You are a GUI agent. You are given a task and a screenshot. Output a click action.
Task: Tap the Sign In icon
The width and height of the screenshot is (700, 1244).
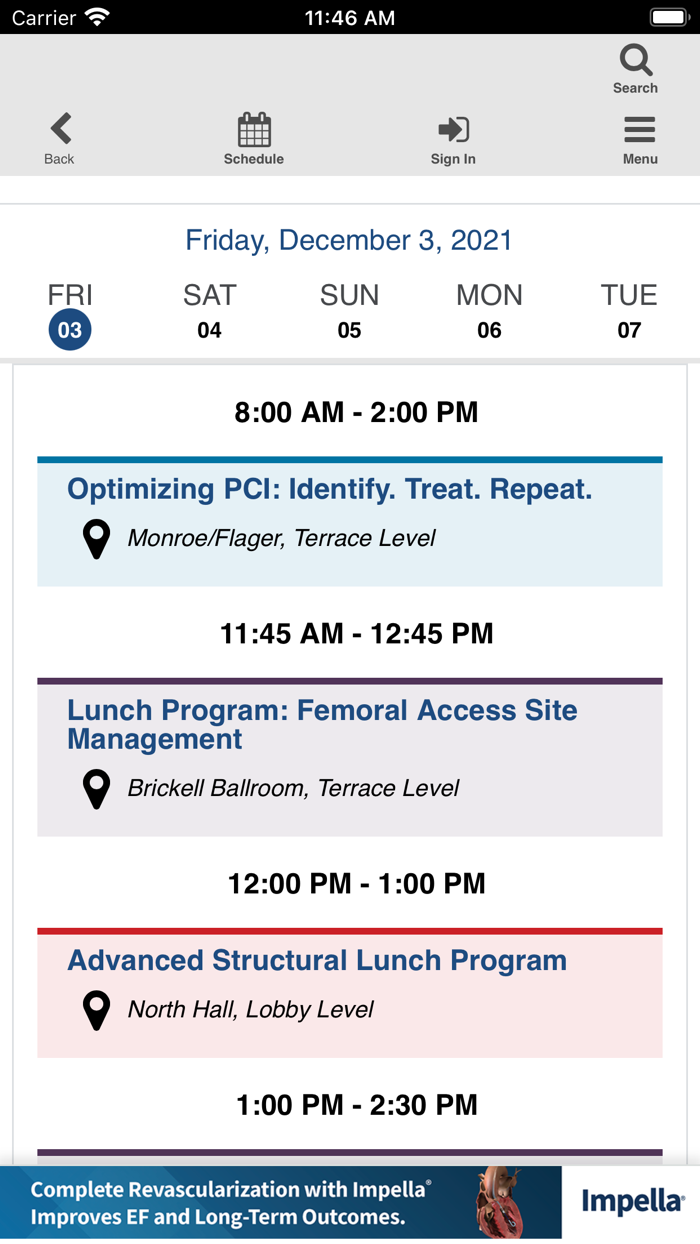tap(453, 130)
